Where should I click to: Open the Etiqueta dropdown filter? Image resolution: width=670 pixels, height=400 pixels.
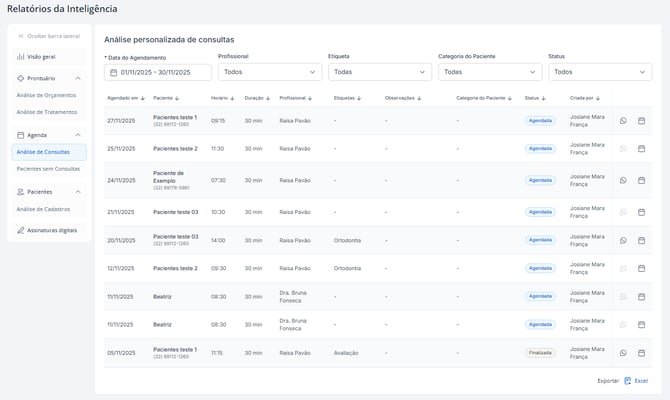379,72
